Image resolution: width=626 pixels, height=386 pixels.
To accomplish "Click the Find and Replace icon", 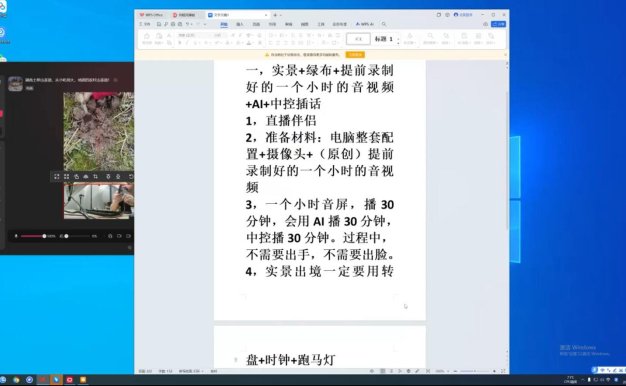I will point(430,38).
